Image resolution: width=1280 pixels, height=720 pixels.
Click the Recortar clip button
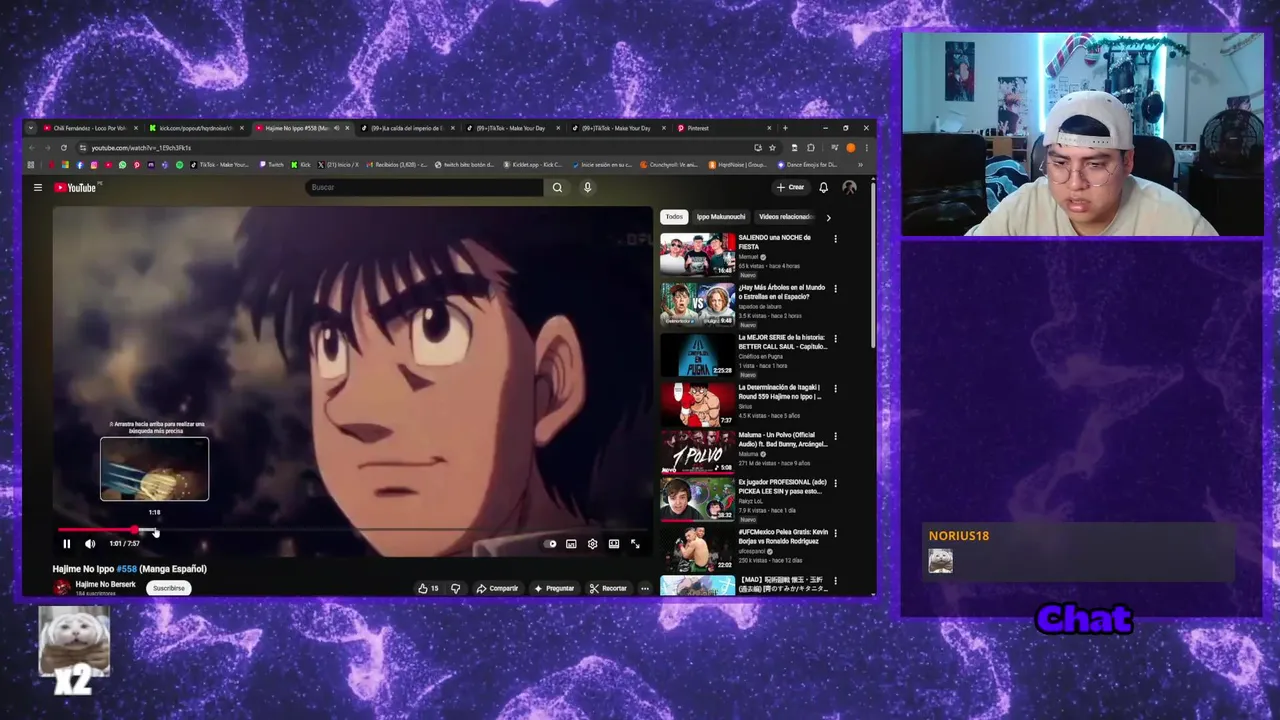click(x=608, y=588)
